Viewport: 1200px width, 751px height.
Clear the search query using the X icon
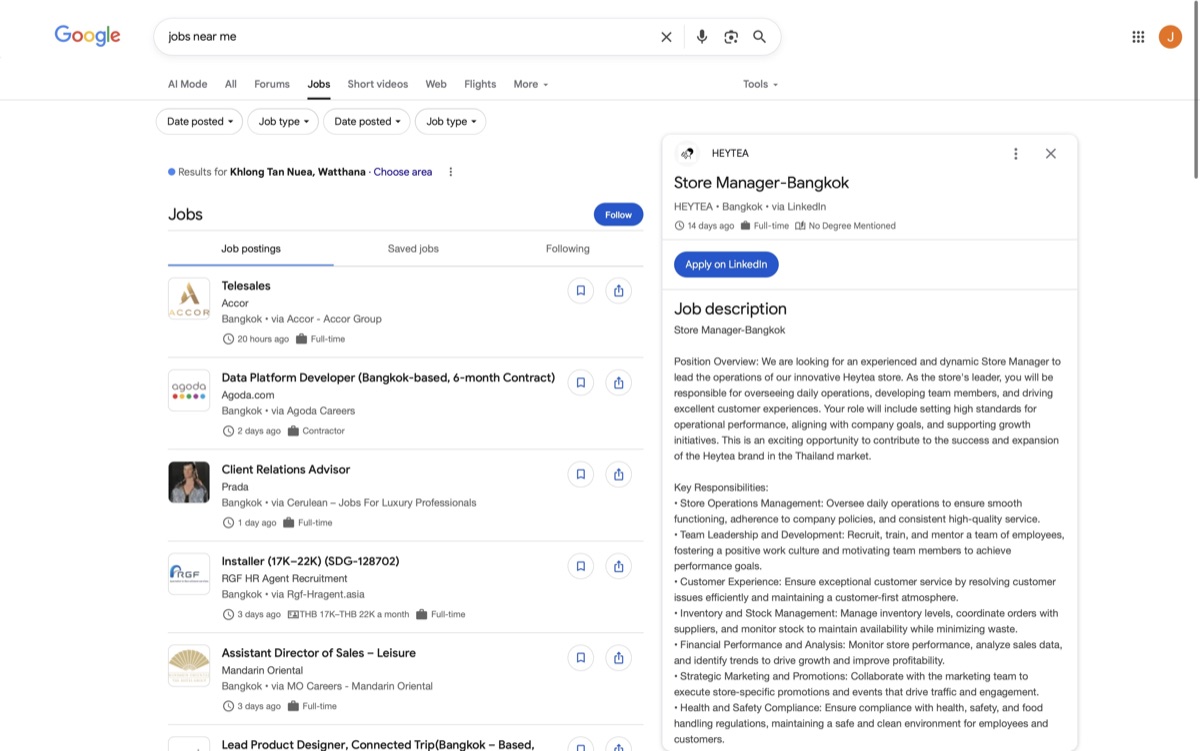[666, 36]
